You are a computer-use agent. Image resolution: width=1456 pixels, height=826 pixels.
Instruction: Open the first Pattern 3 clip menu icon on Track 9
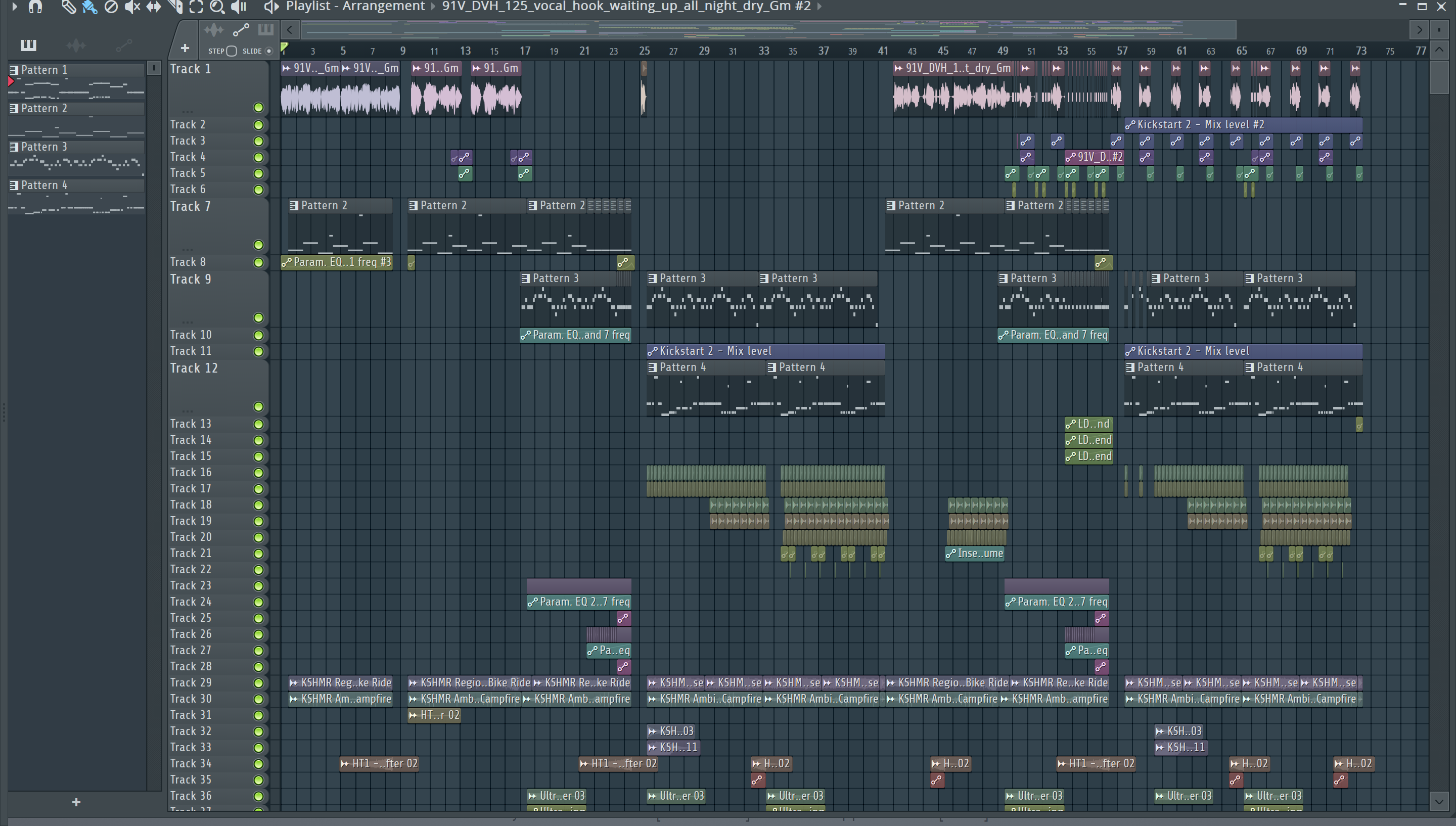526,279
